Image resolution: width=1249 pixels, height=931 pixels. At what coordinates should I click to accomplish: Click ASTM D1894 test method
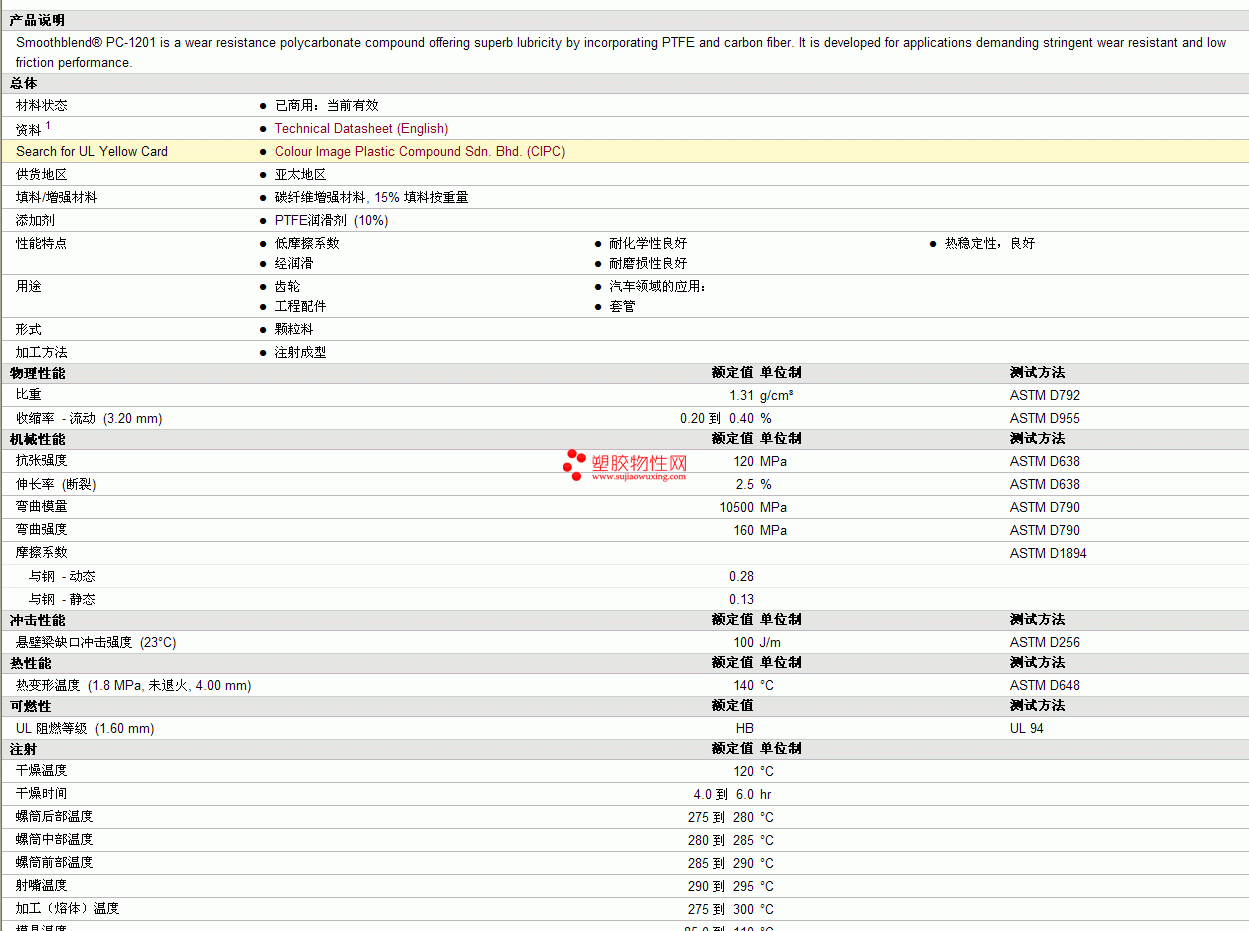(x=1048, y=553)
